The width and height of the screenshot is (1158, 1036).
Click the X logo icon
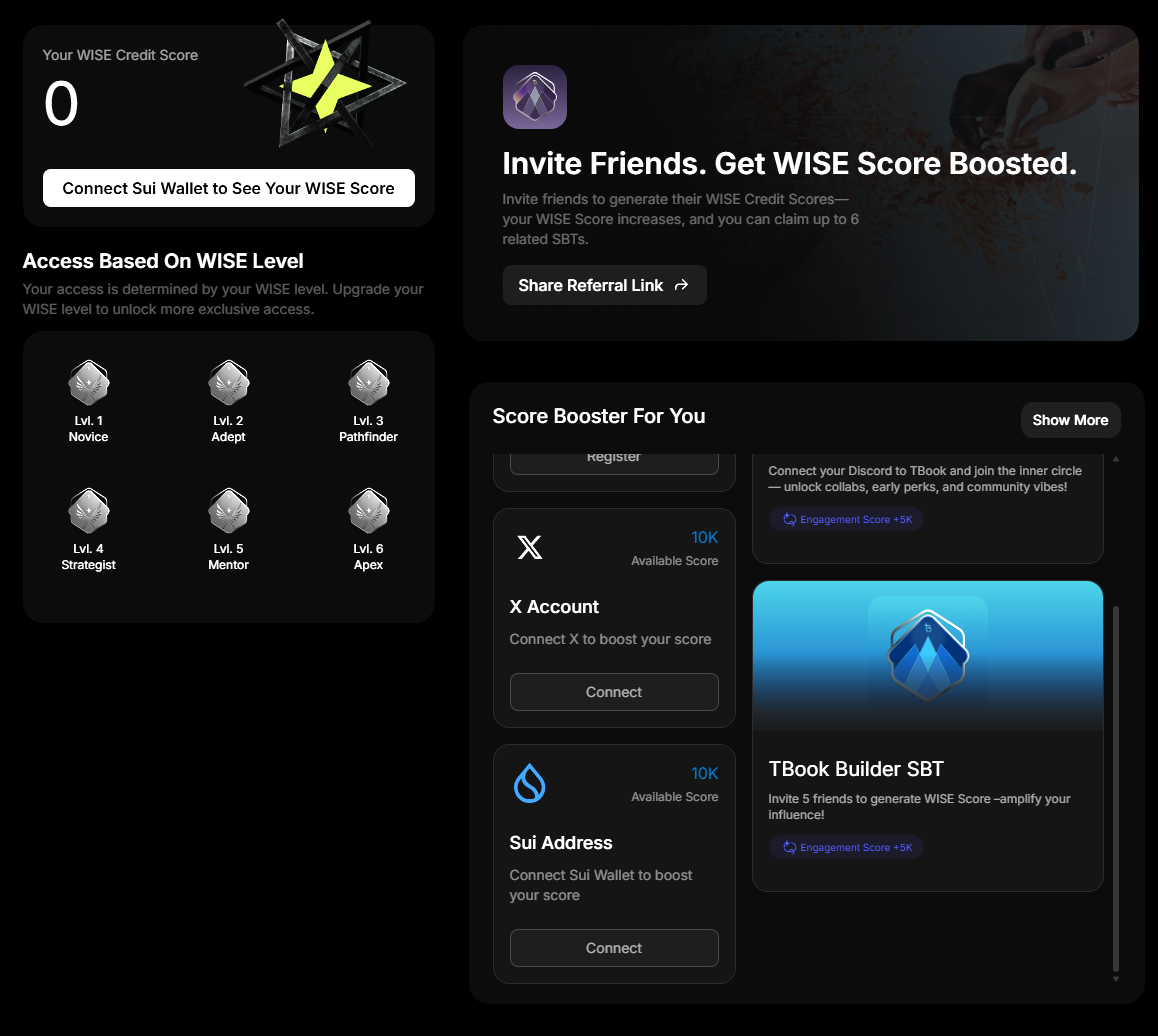[529, 547]
